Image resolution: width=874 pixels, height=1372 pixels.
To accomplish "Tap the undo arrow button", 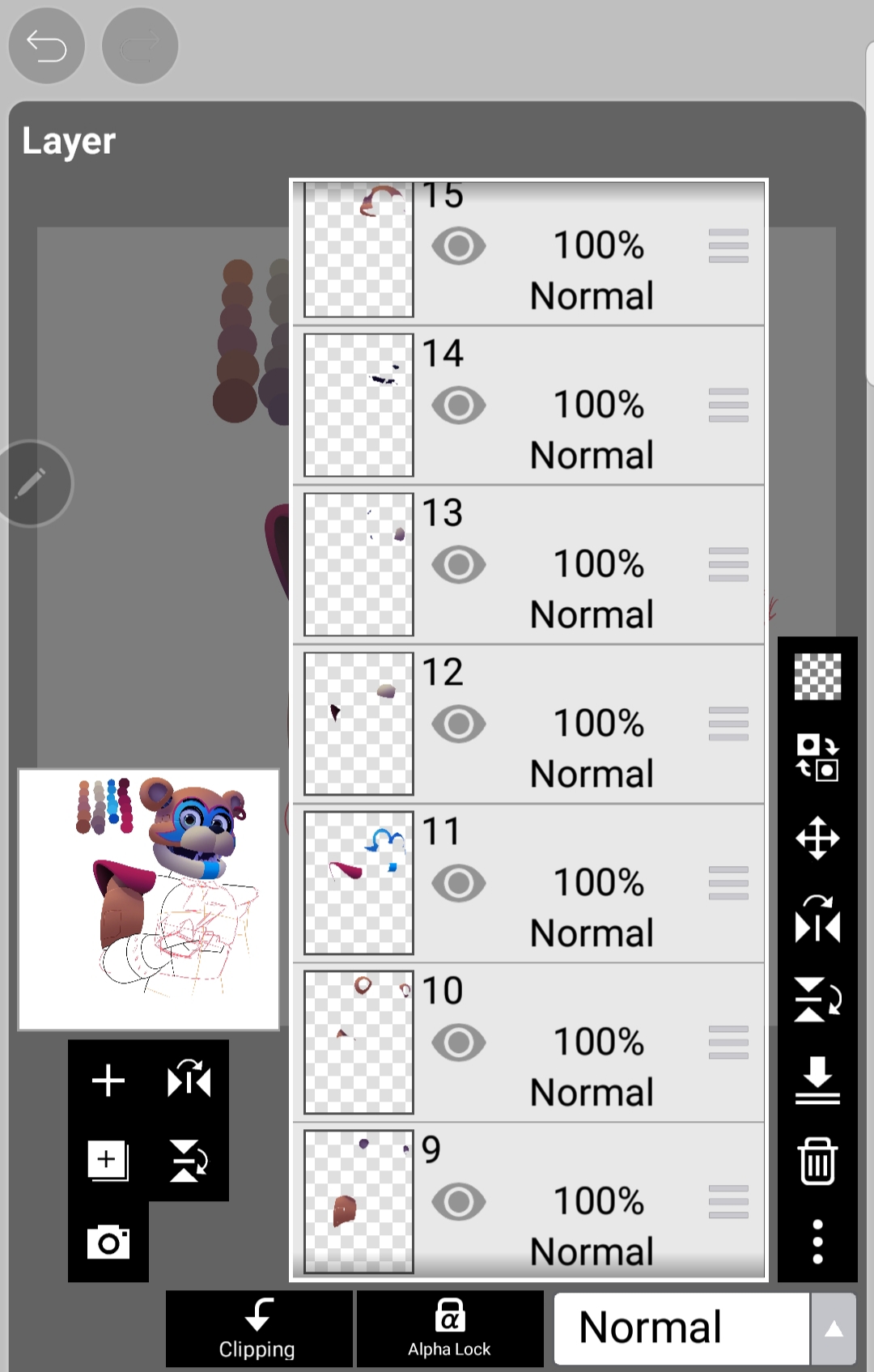I will point(46,46).
